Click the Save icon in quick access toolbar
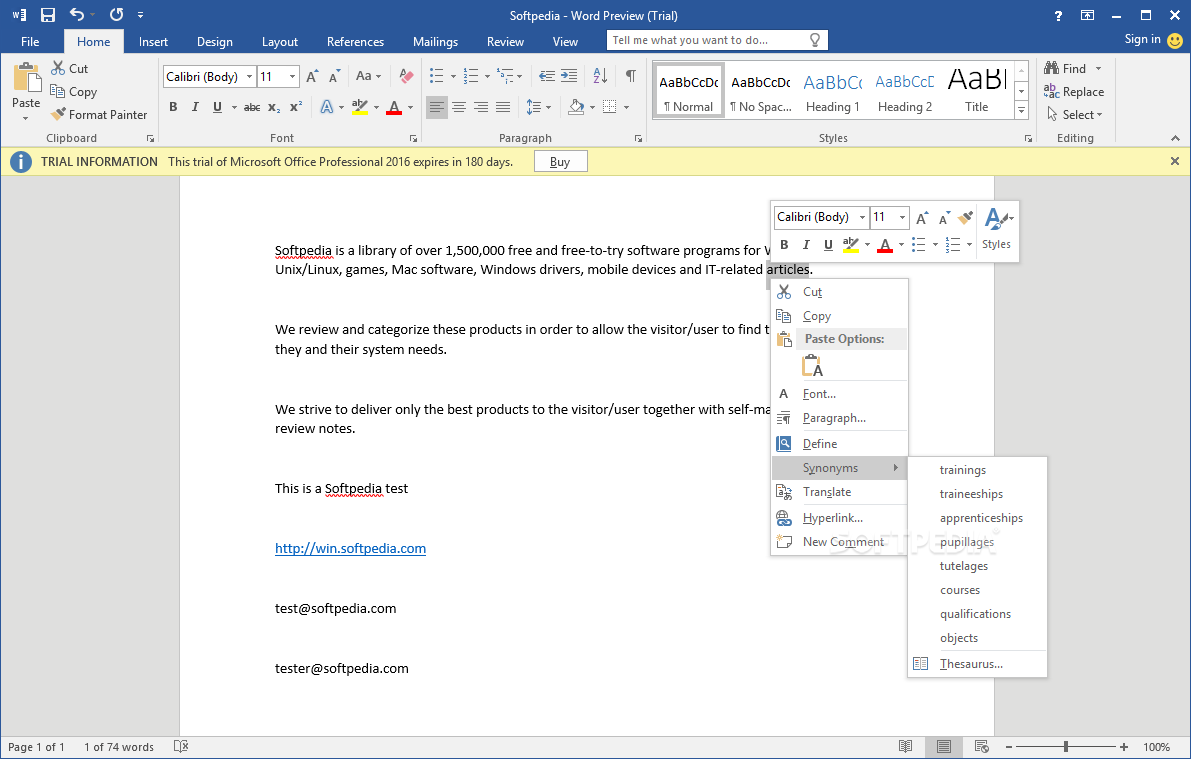Image resolution: width=1191 pixels, height=759 pixels. pyautogui.click(x=48, y=14)
